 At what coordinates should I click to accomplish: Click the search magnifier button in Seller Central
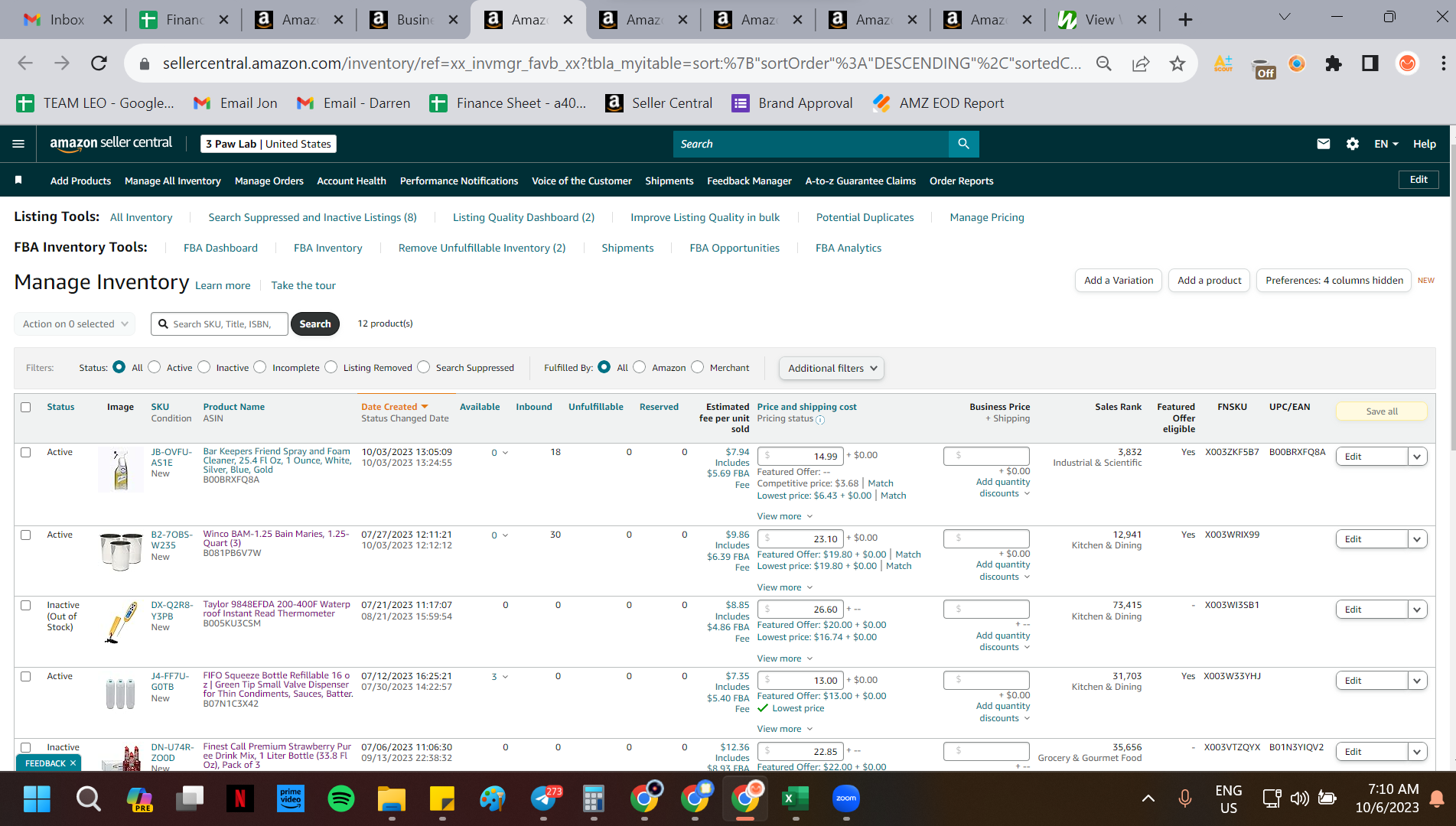pyautogui.click(x=963, y=144)
